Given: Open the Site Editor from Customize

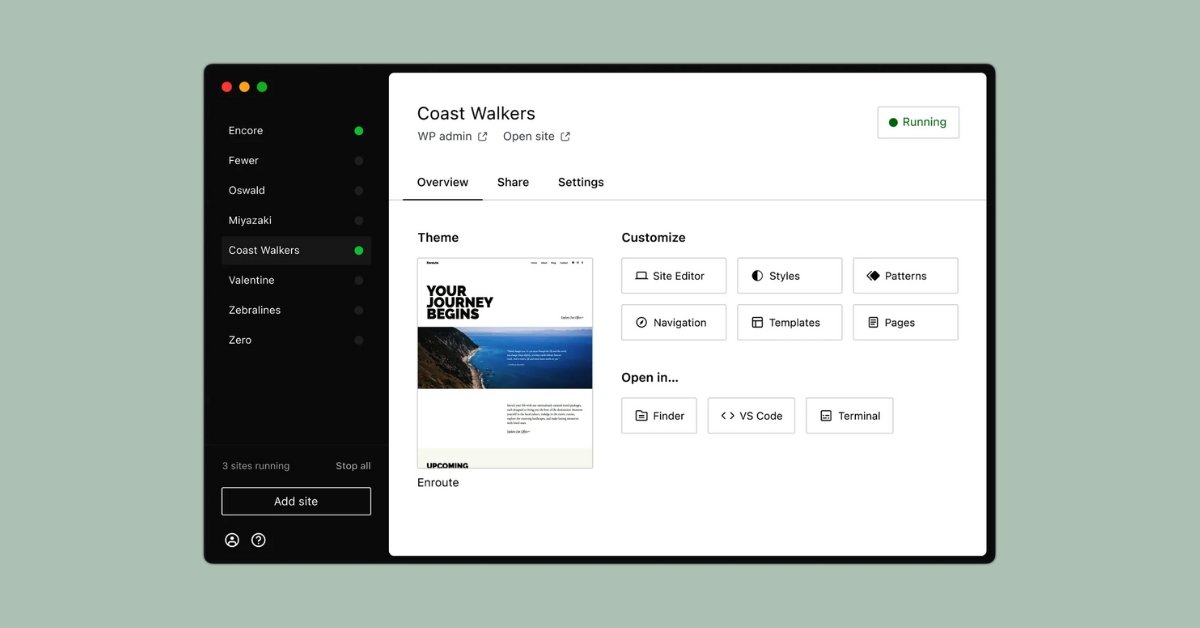Looking at the screenshot, I should (x=673, y=275).
